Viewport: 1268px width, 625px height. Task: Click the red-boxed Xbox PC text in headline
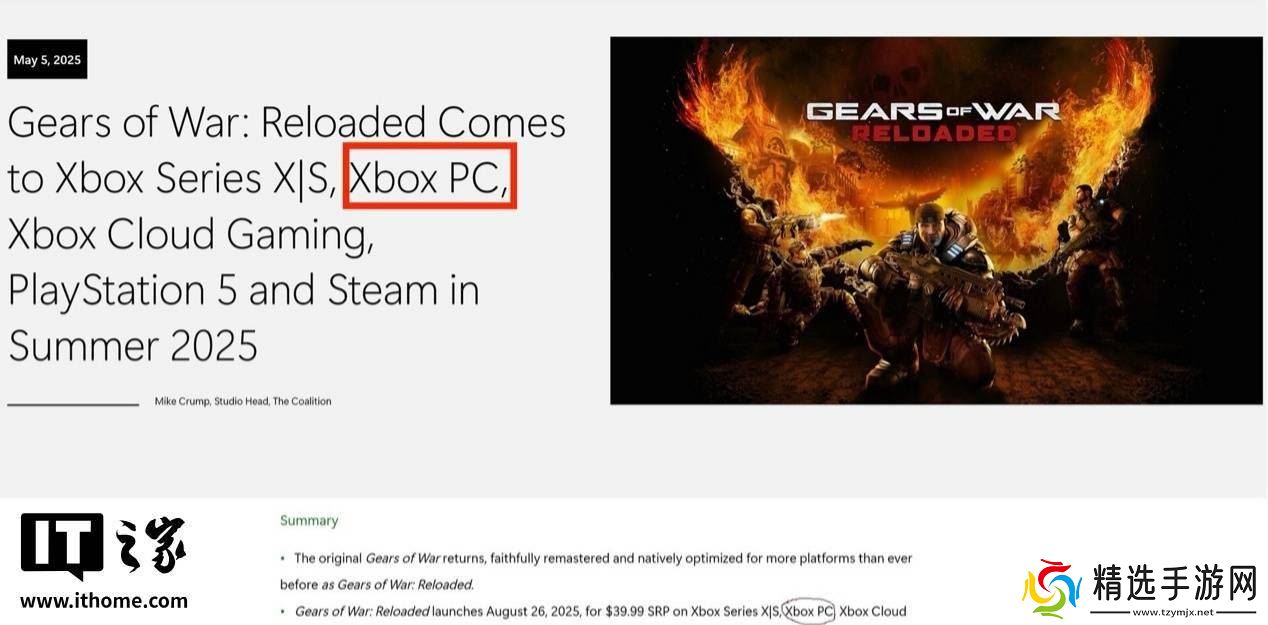(x=430, y=177)
